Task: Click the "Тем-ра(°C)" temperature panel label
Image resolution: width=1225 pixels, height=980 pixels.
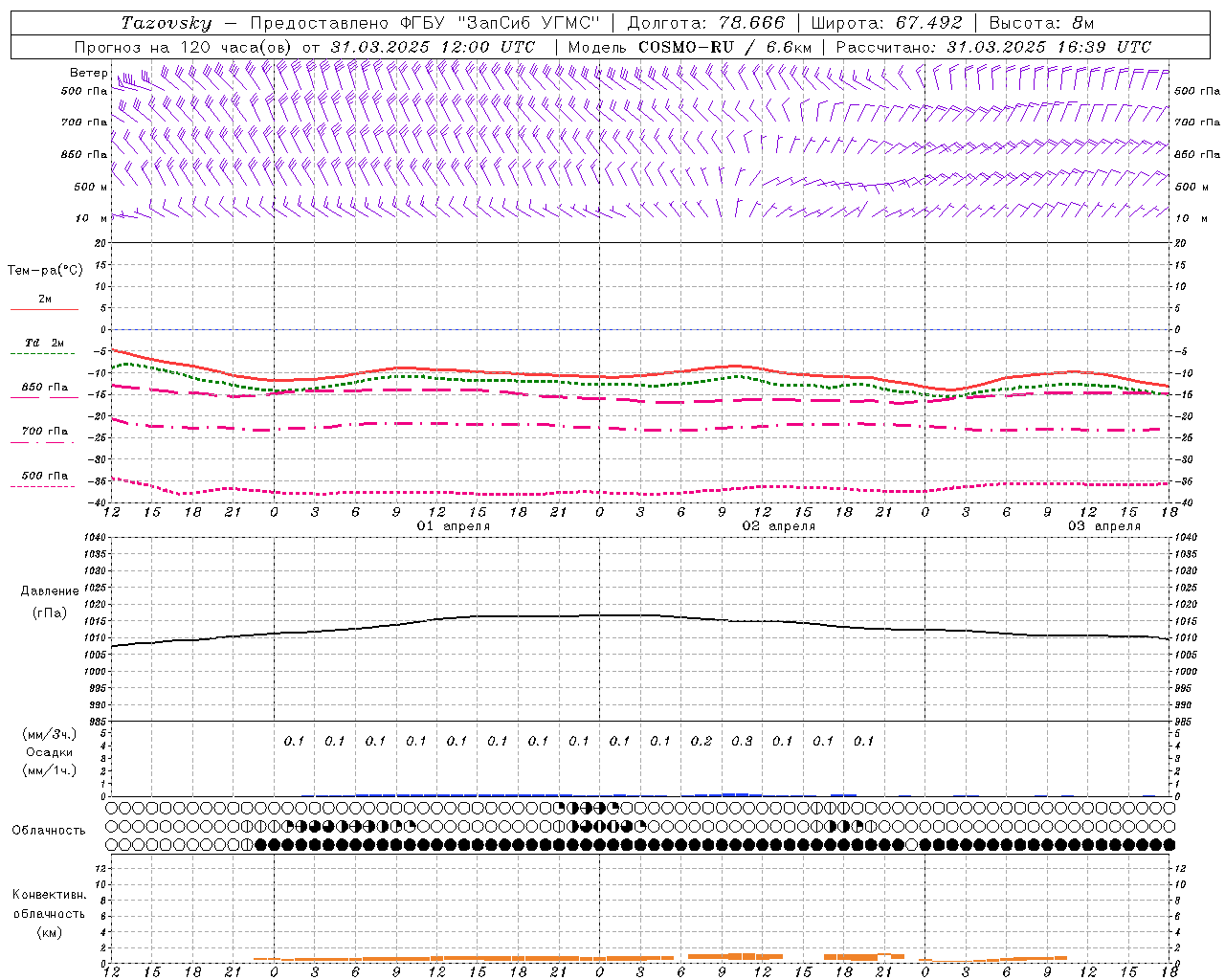Action: 45,271
